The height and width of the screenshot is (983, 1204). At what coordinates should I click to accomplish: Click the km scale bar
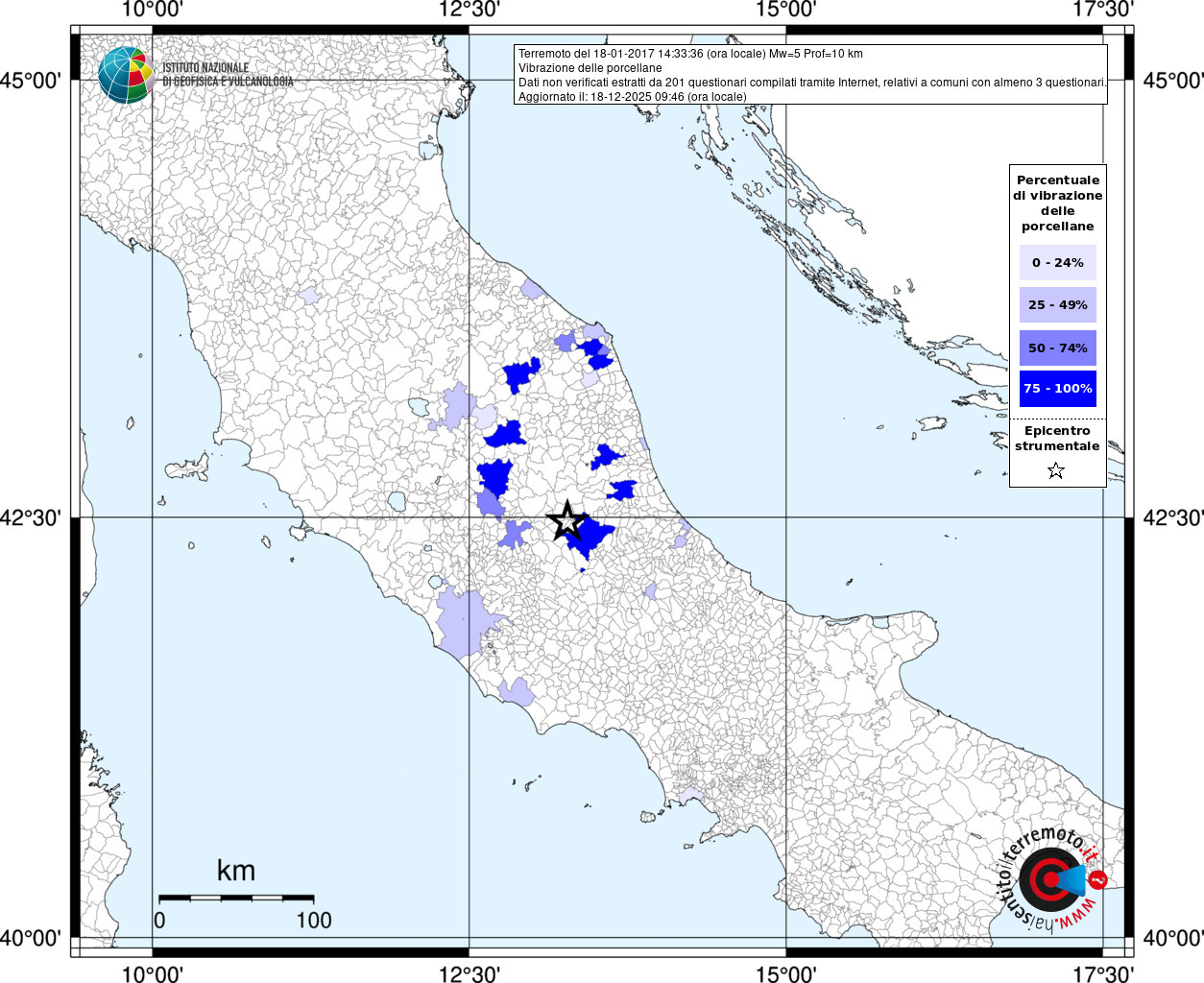[236, 899]
